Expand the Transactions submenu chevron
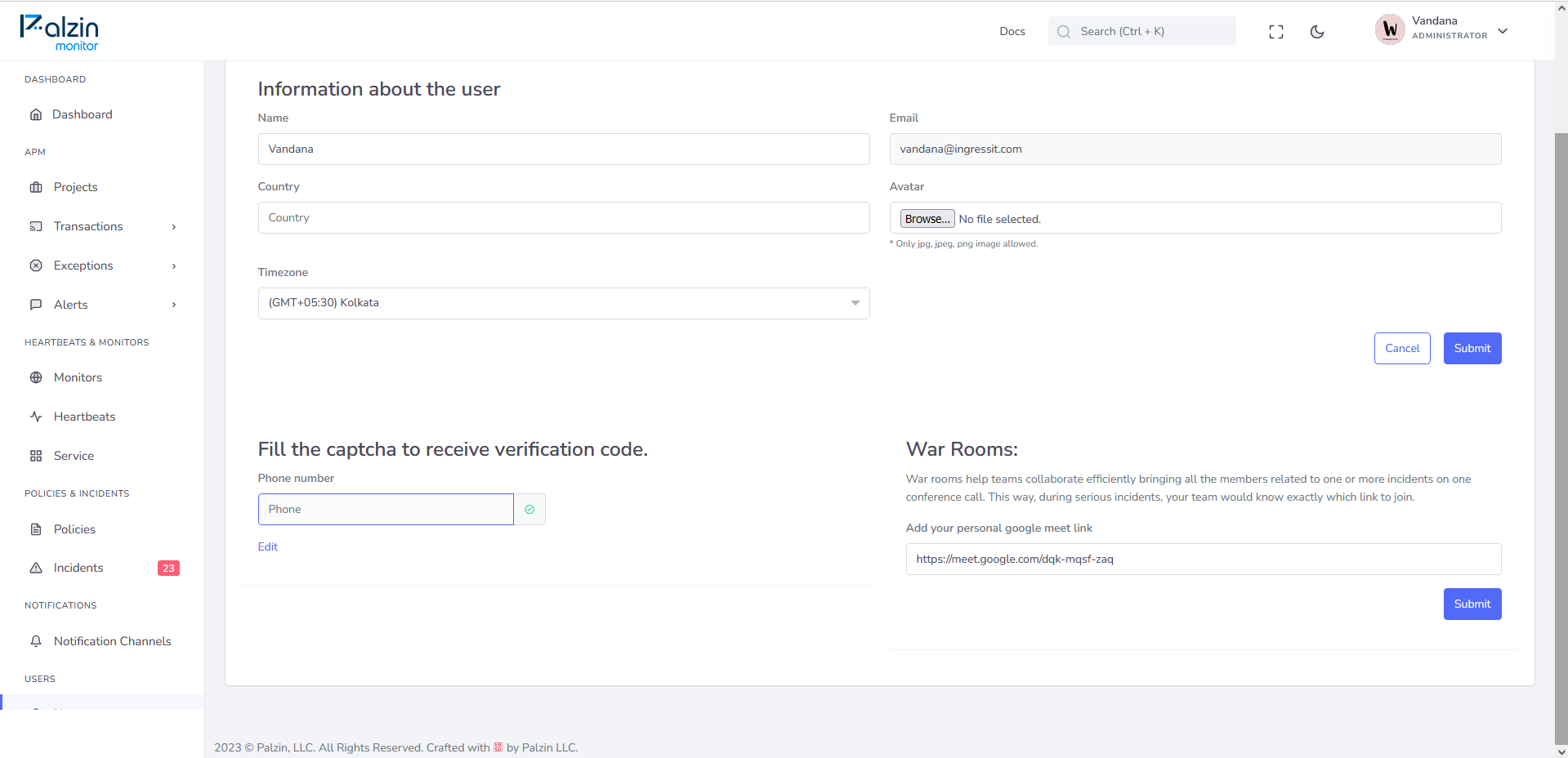The width and height of the screenshot is (1568, 758). [174, 227]
